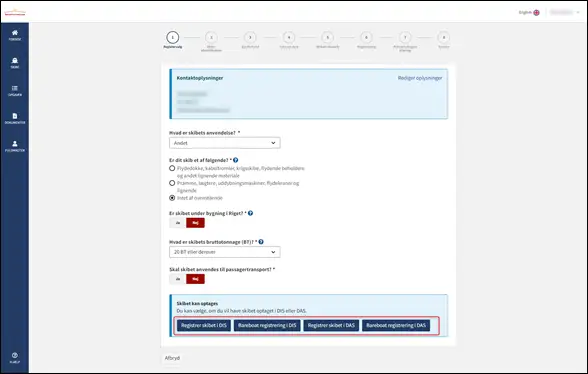Choose 'Ja' for ship under construction
This screenshot has height=374, width=588.
[x=178, y=223]
